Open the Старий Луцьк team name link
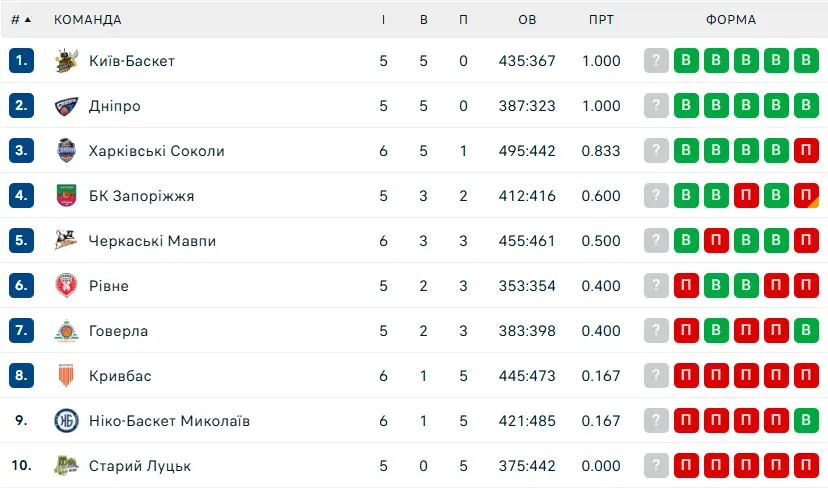 pos(140,466)
